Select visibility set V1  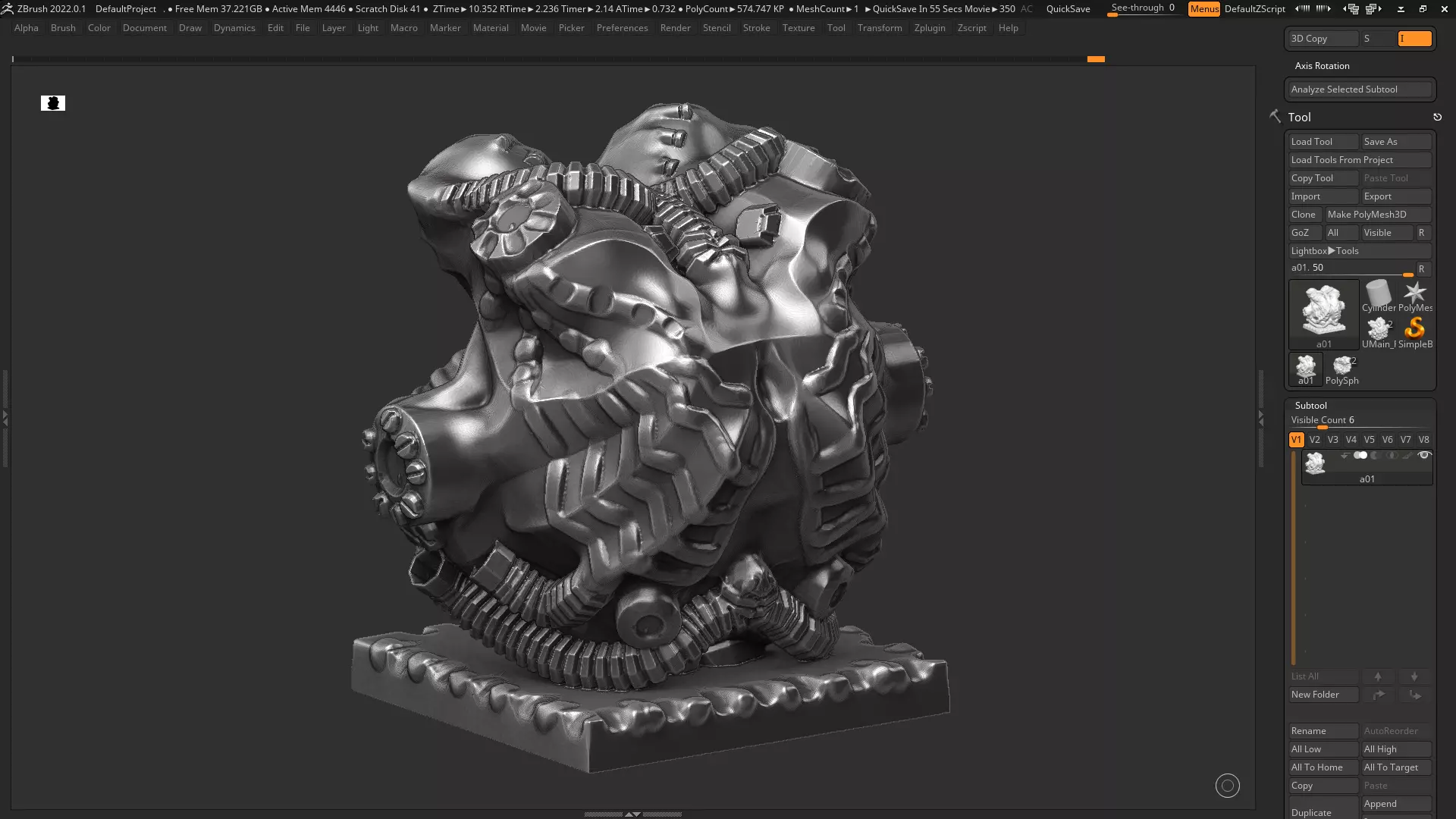coord(1296,440)
